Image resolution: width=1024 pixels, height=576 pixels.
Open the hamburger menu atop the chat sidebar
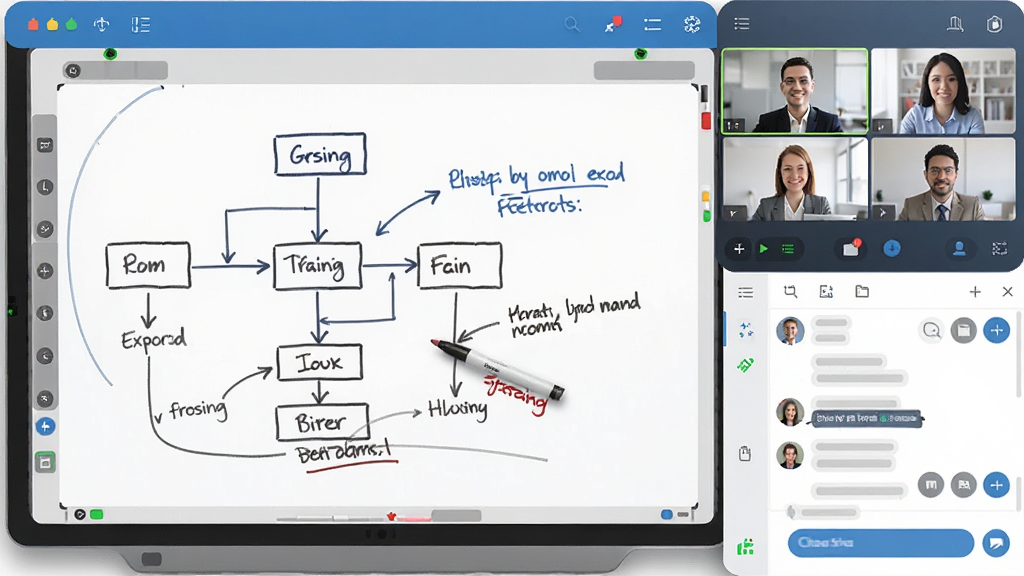[x=745, y=292]
